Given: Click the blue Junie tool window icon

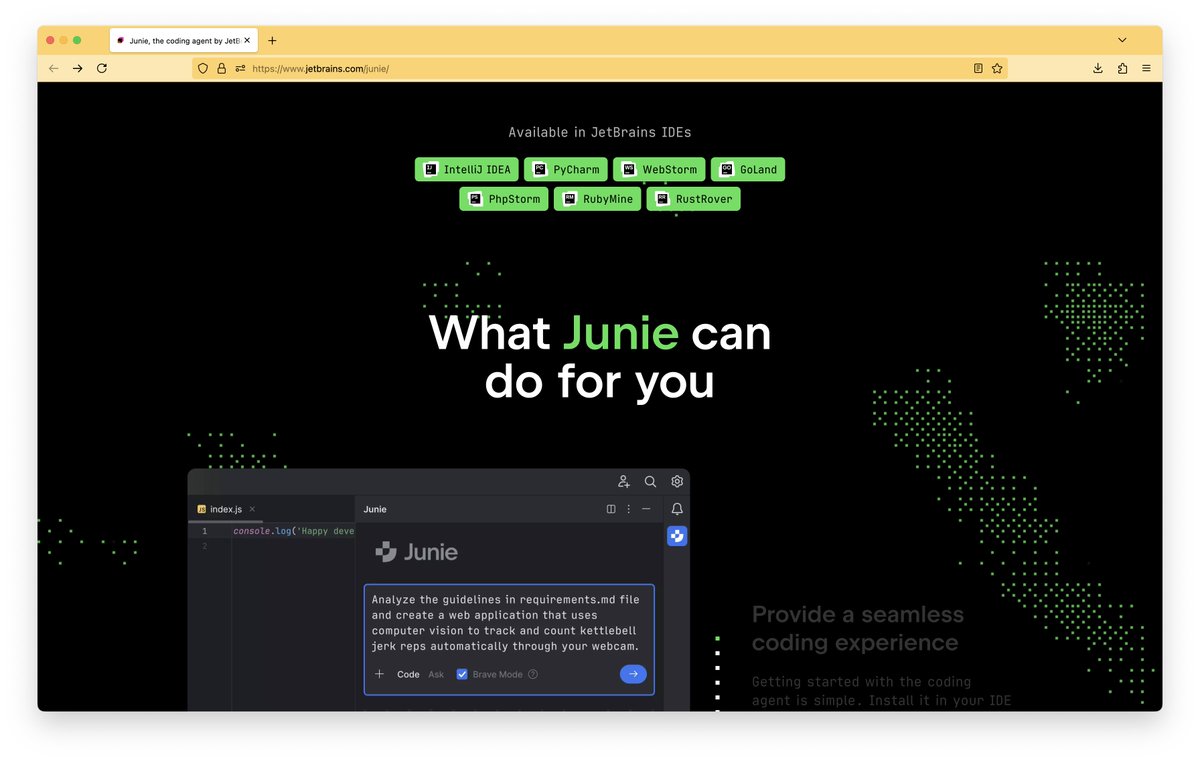Looking at the screenshot, I should pyautogui.click(x=677, y=536).
